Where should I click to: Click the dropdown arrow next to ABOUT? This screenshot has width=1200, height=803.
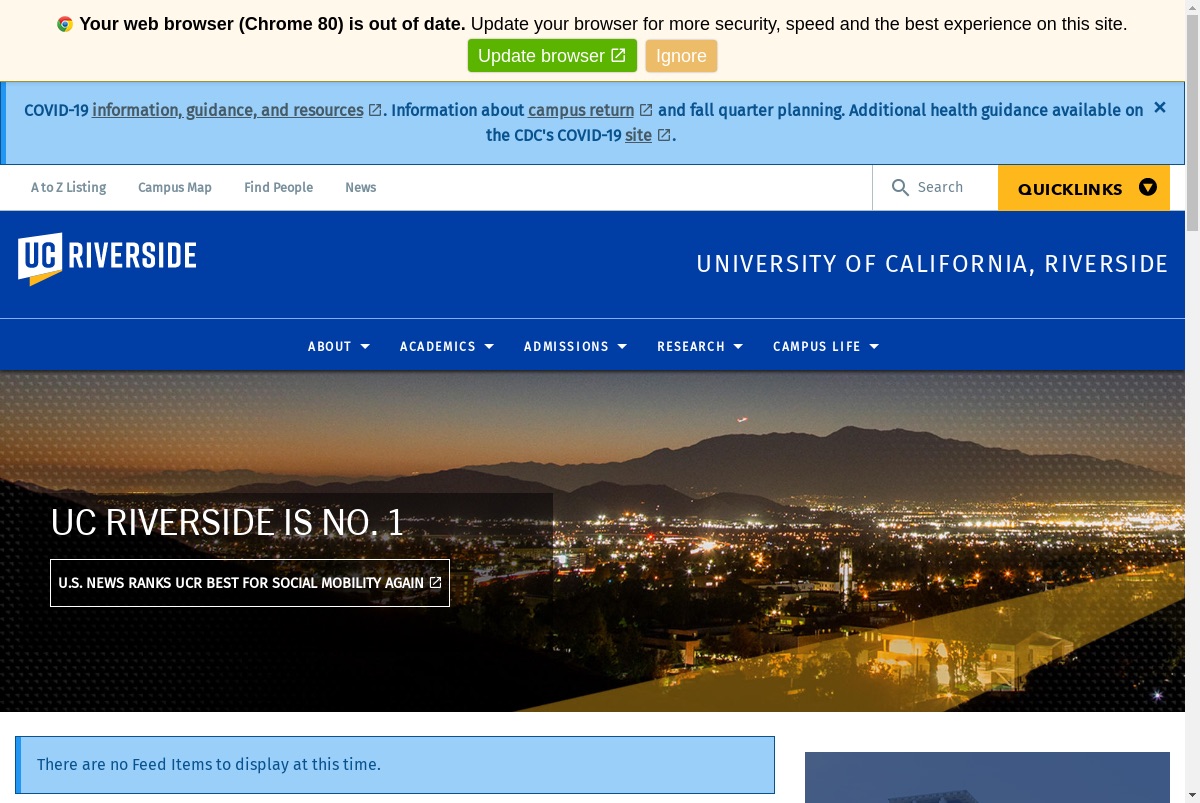[365, 347]
